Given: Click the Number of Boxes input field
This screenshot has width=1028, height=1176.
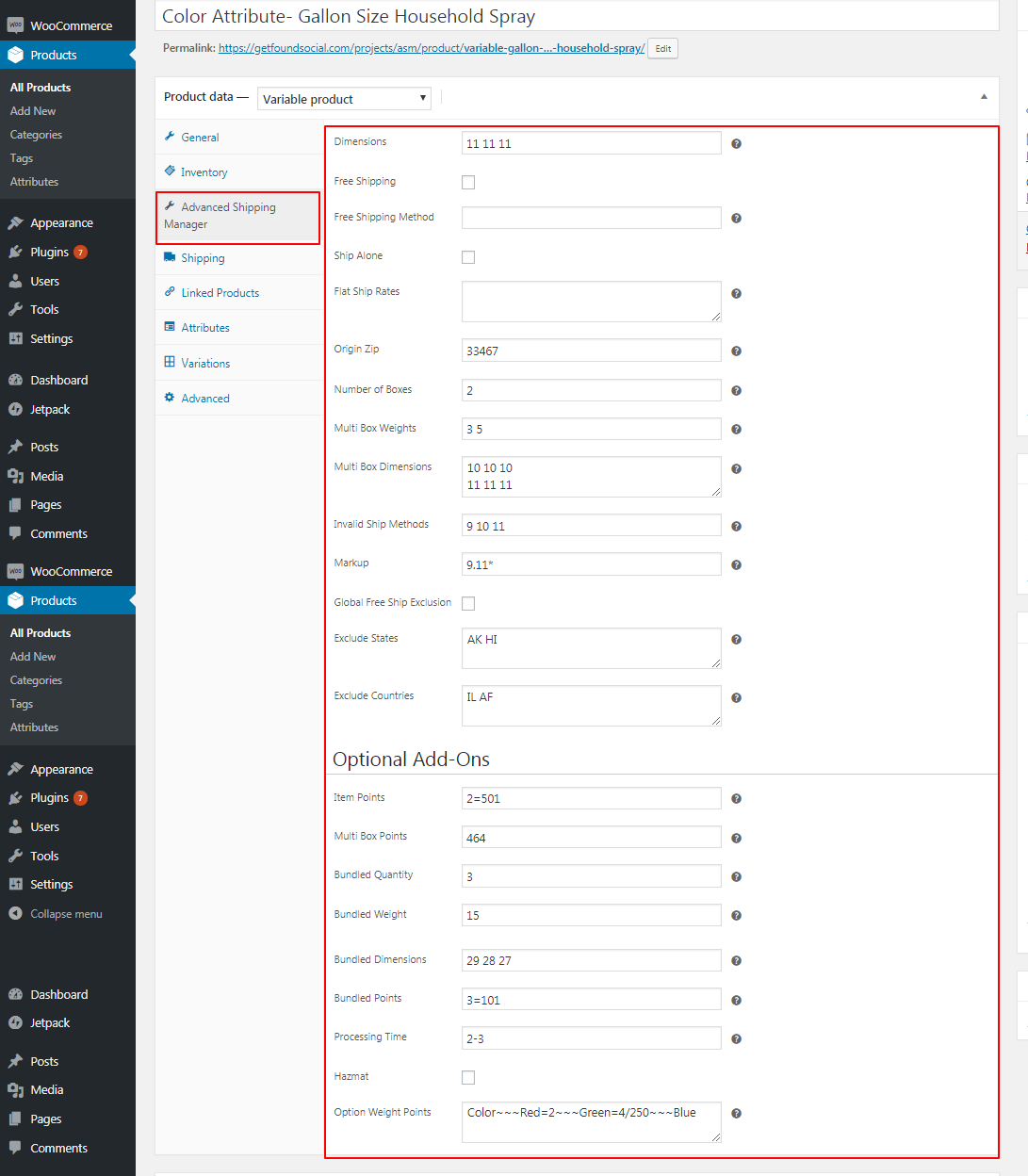Looking at the screenshot, I should [x=591, y=390].
